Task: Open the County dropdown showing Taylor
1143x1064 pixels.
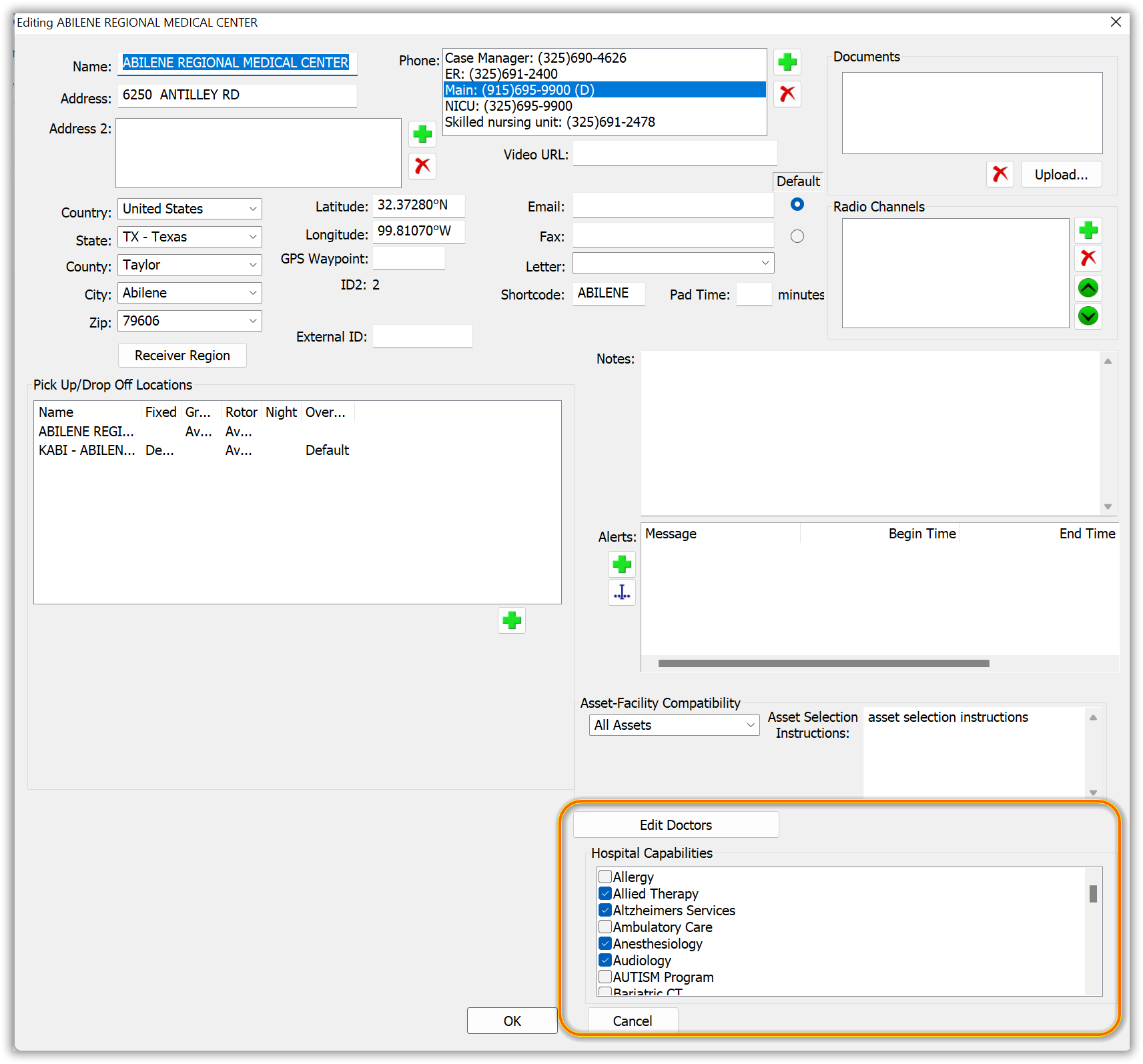Action: point(189,265)
